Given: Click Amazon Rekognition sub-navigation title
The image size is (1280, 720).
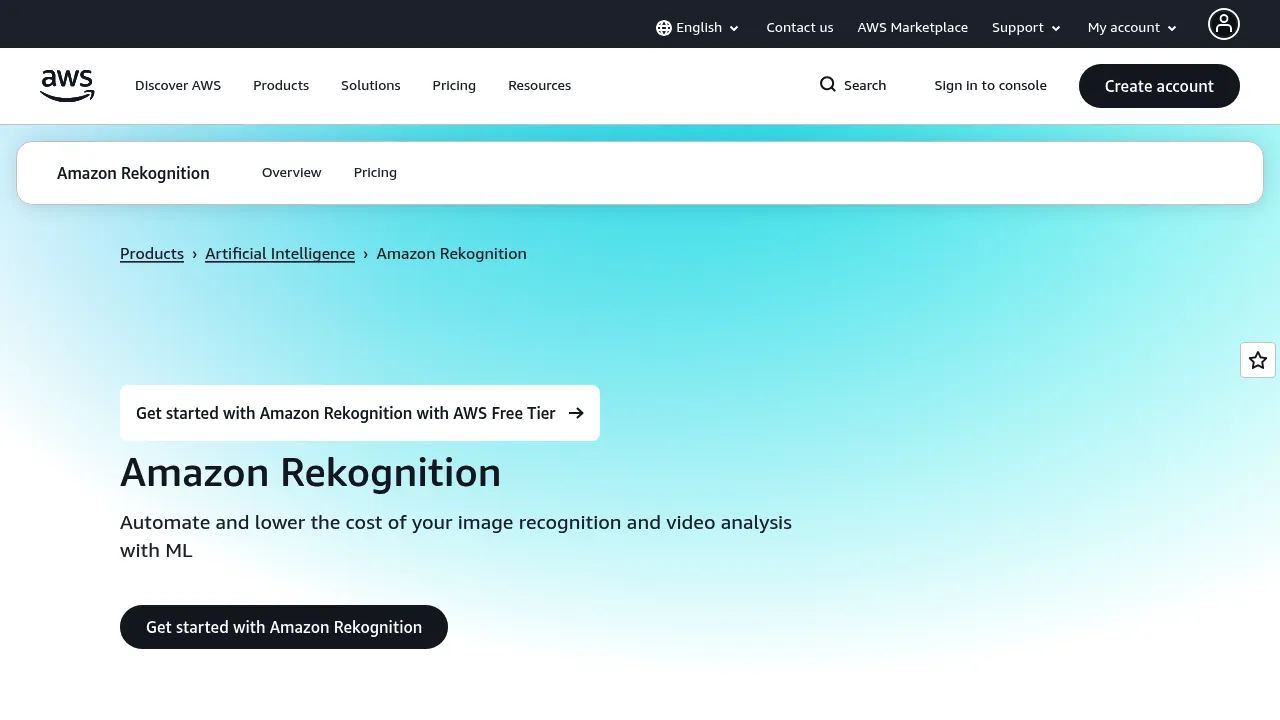Looking at the screenshot, I should tap(133, 173).
